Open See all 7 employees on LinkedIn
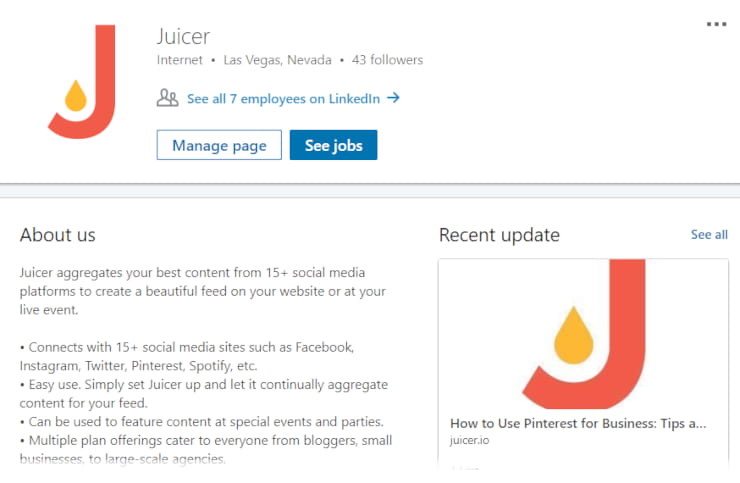 pyautogui.click(x=283, y=99)
